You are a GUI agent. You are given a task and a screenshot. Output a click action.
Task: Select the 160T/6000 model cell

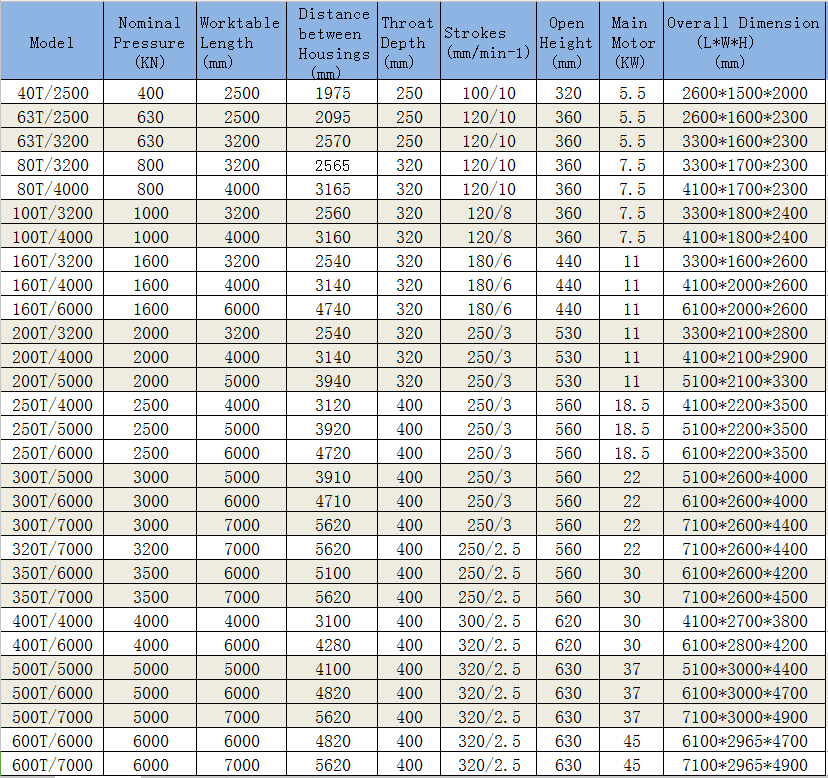[53, 309]
